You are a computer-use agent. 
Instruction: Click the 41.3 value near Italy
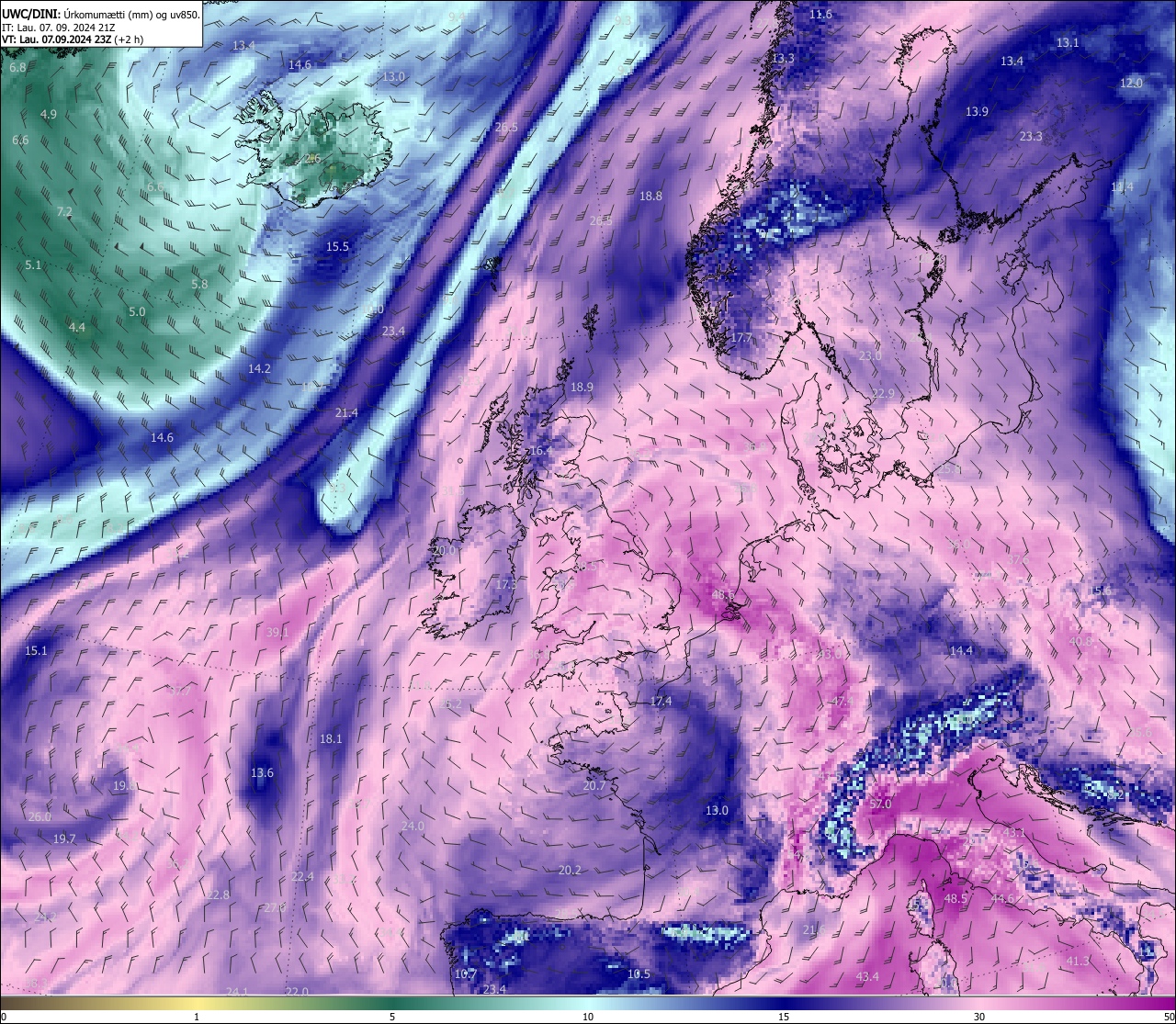coord(1078,961)
